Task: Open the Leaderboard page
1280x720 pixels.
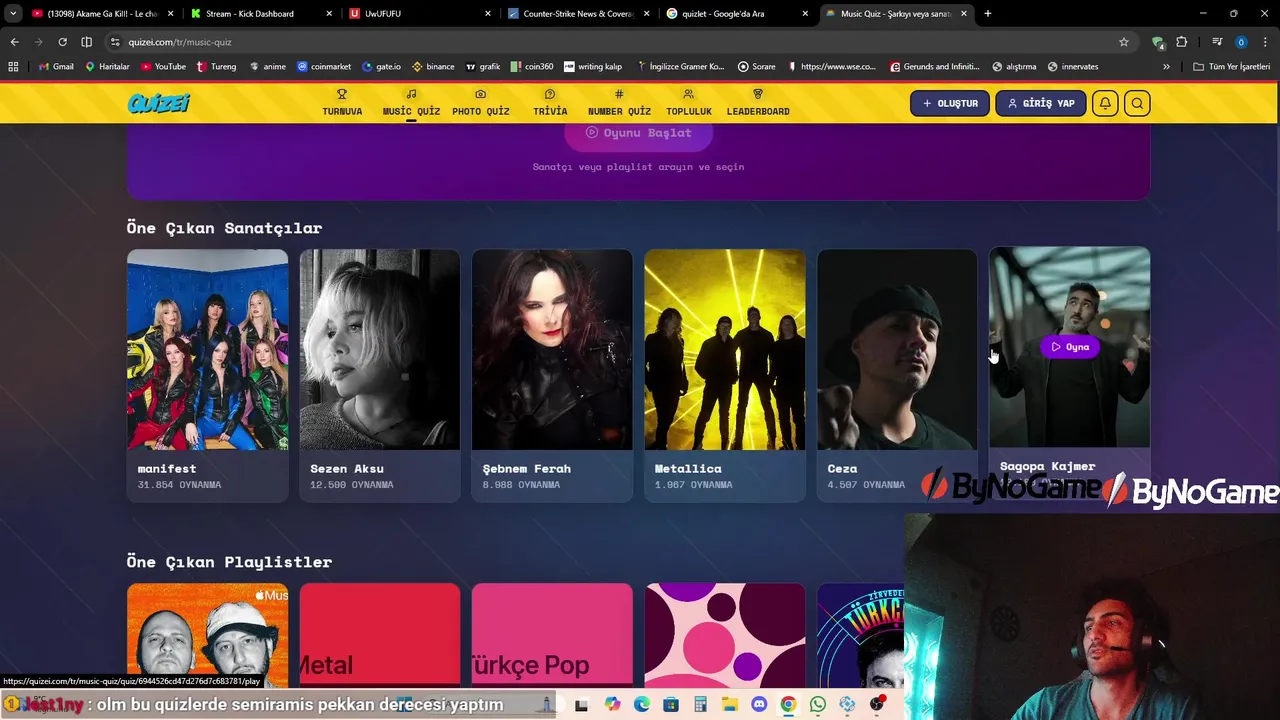Action: (758, 103)
